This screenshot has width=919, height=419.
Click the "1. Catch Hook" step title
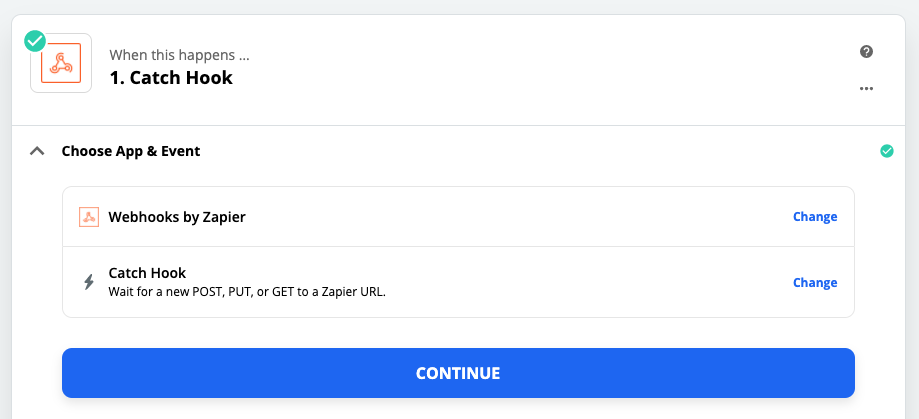(171, 77)
